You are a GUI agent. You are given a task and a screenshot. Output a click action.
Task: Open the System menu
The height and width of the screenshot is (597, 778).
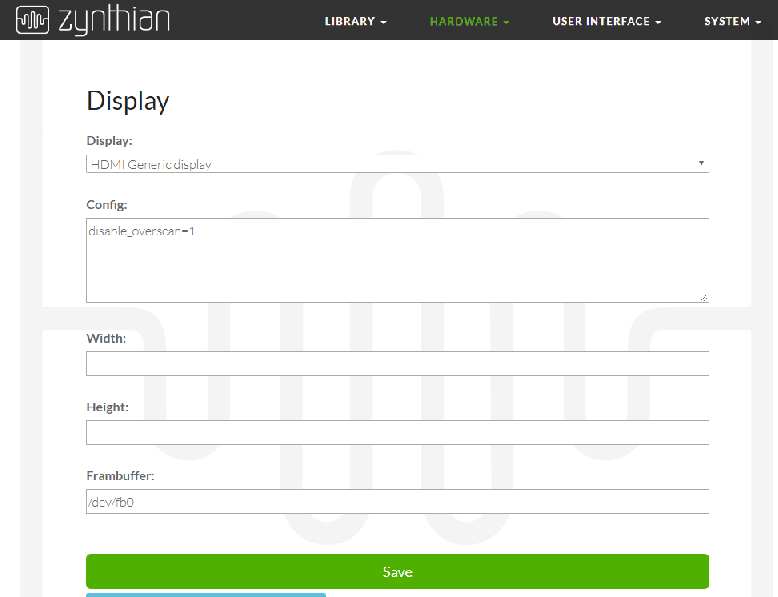[732, 21]
